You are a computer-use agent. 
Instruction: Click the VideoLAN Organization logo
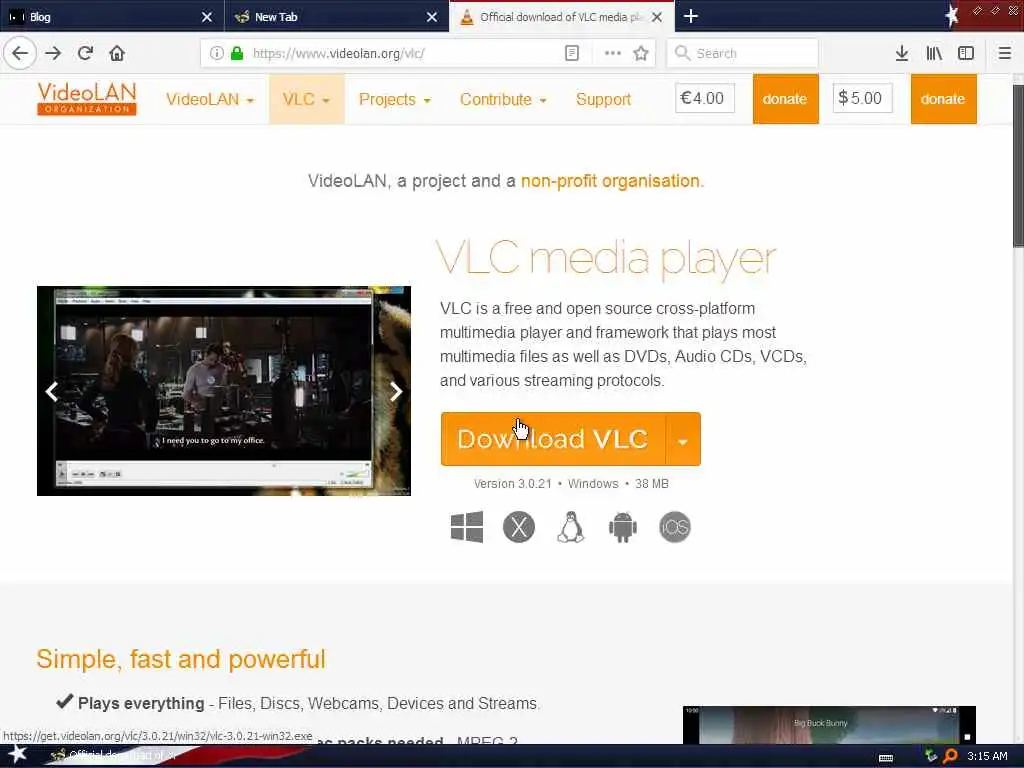pyautogui.click(x=87, y=99)
